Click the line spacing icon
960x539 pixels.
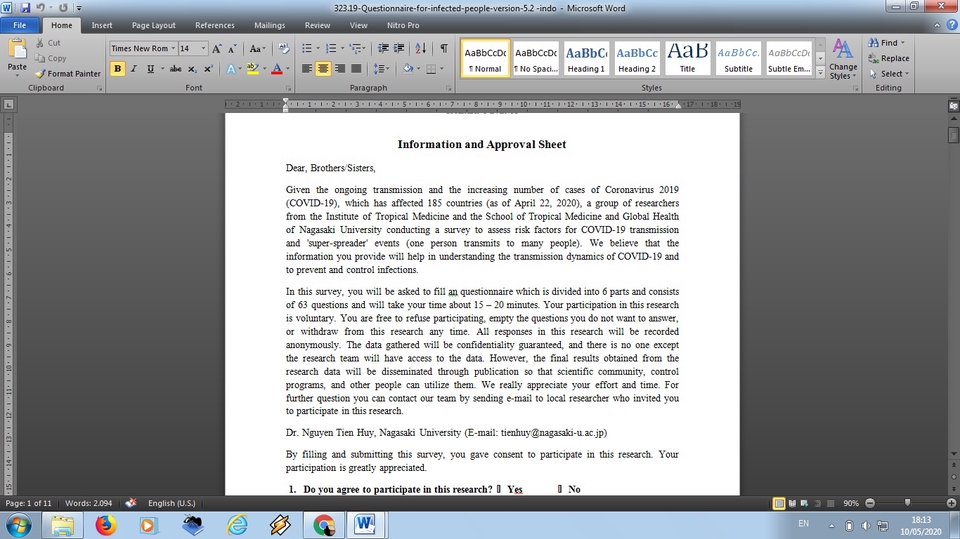(x=380, y=69)
